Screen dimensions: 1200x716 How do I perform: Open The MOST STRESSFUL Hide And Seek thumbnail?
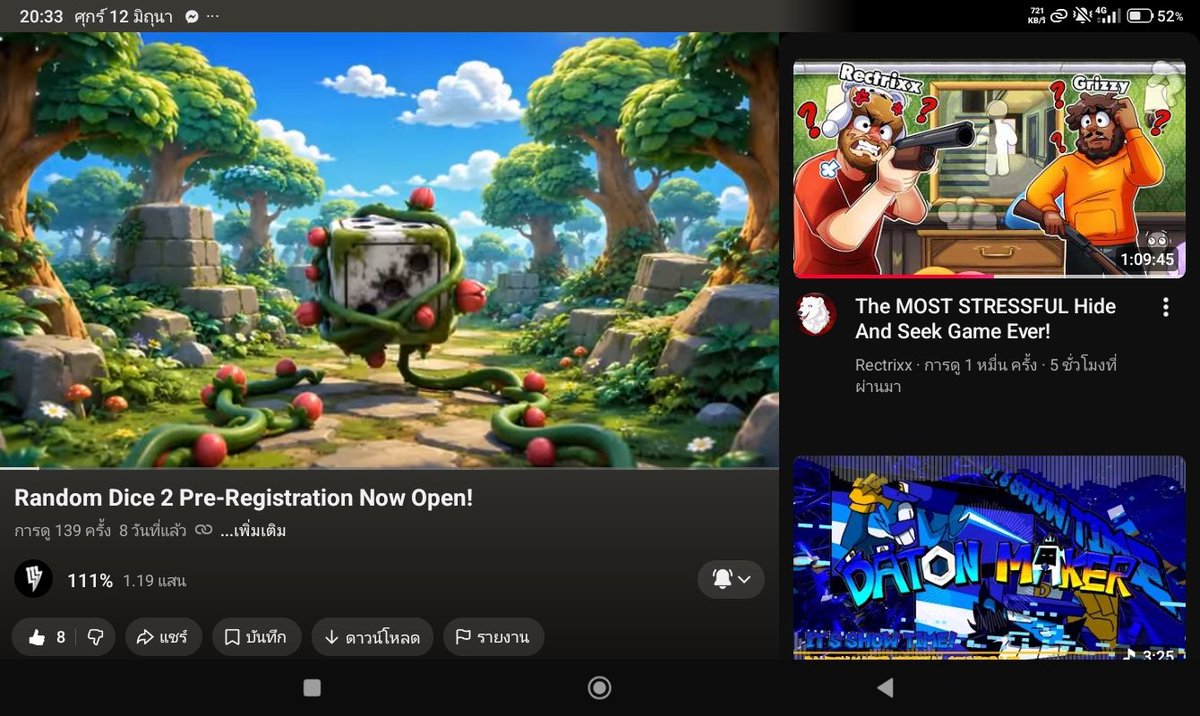[989, 168]
